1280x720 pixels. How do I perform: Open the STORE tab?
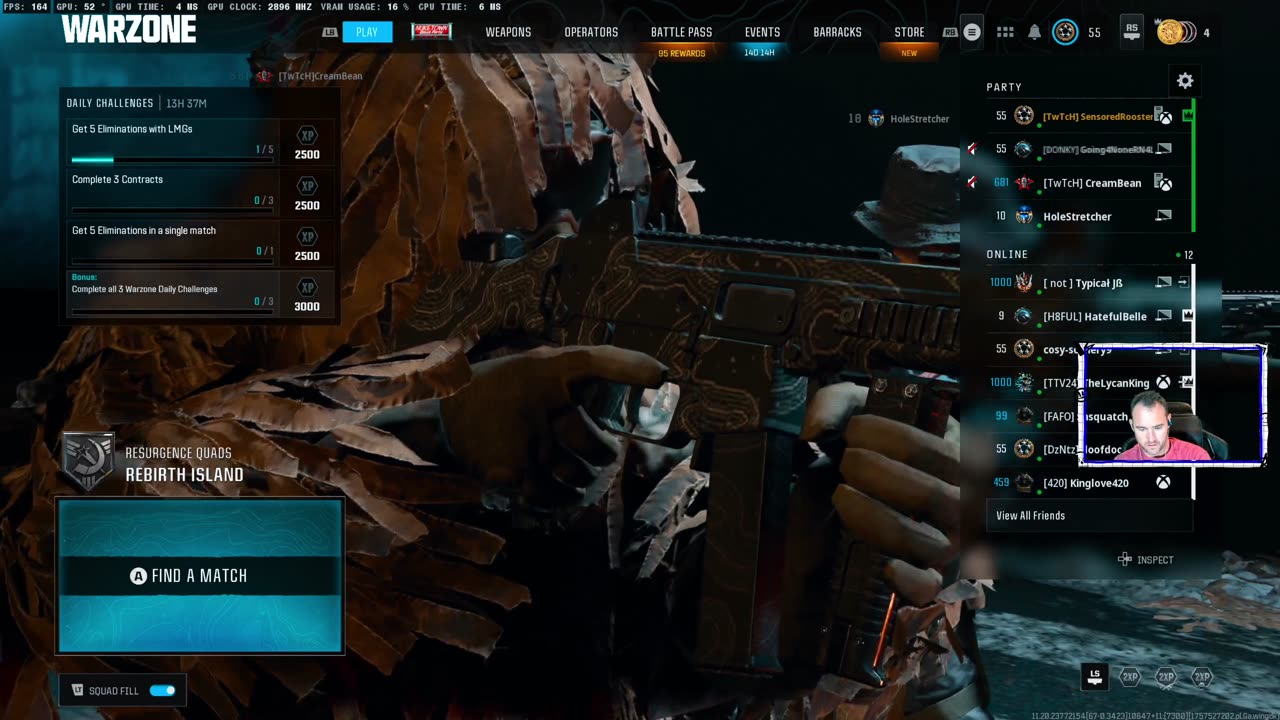(909, 32)
